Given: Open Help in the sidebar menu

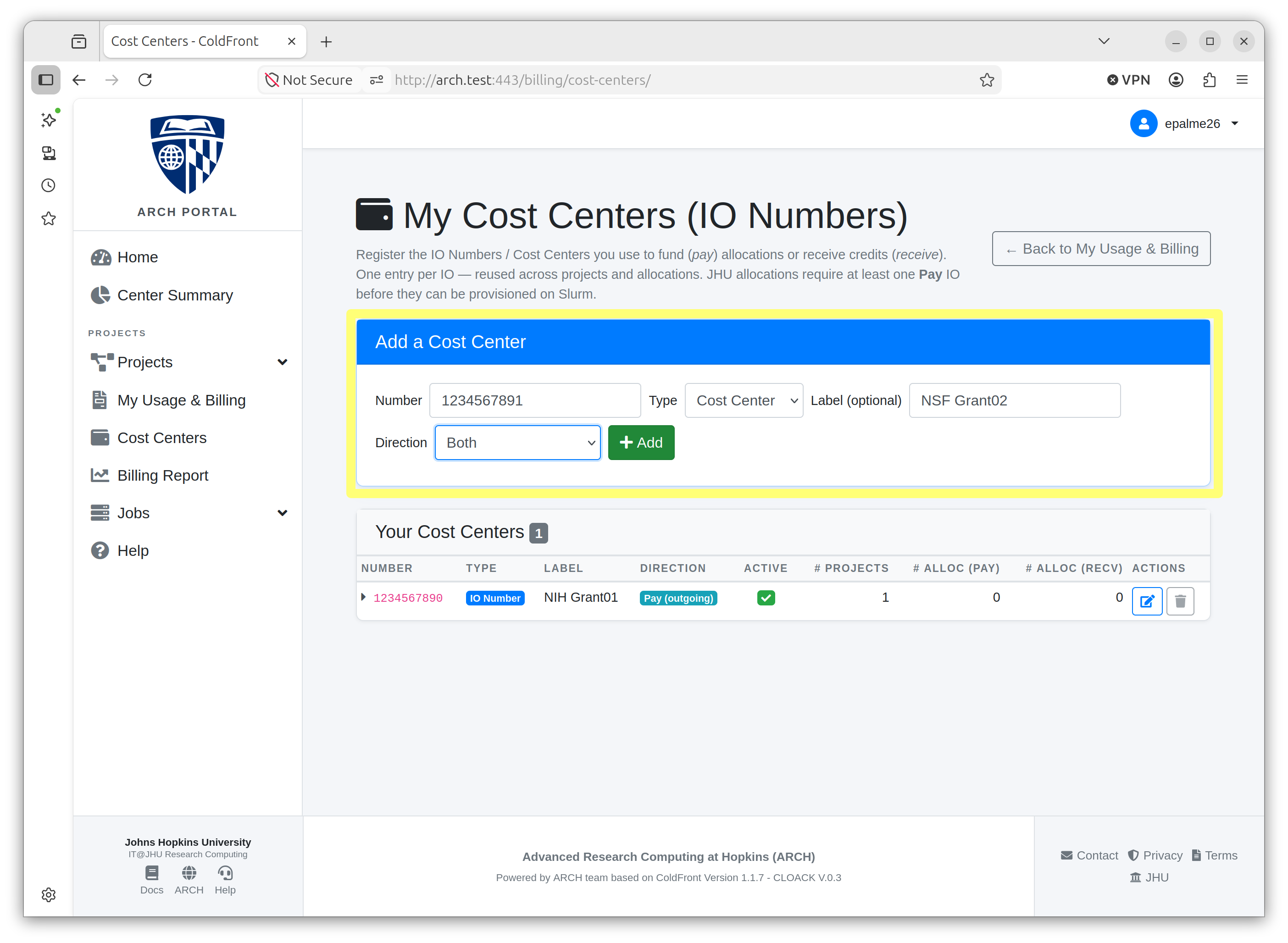Looking at the screenshot, I should click(x=133, y=550).
